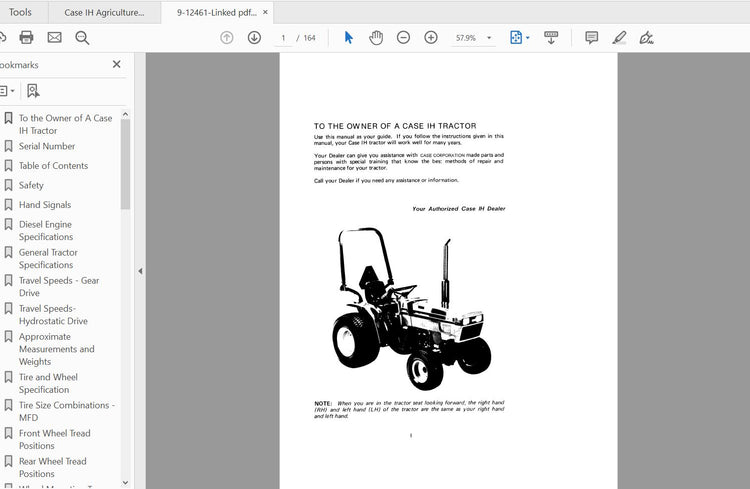Image resolution: width=750 pixels, height=489 pixels.
Task: Click the email envelope icon
Action: [x=55, y=37]
